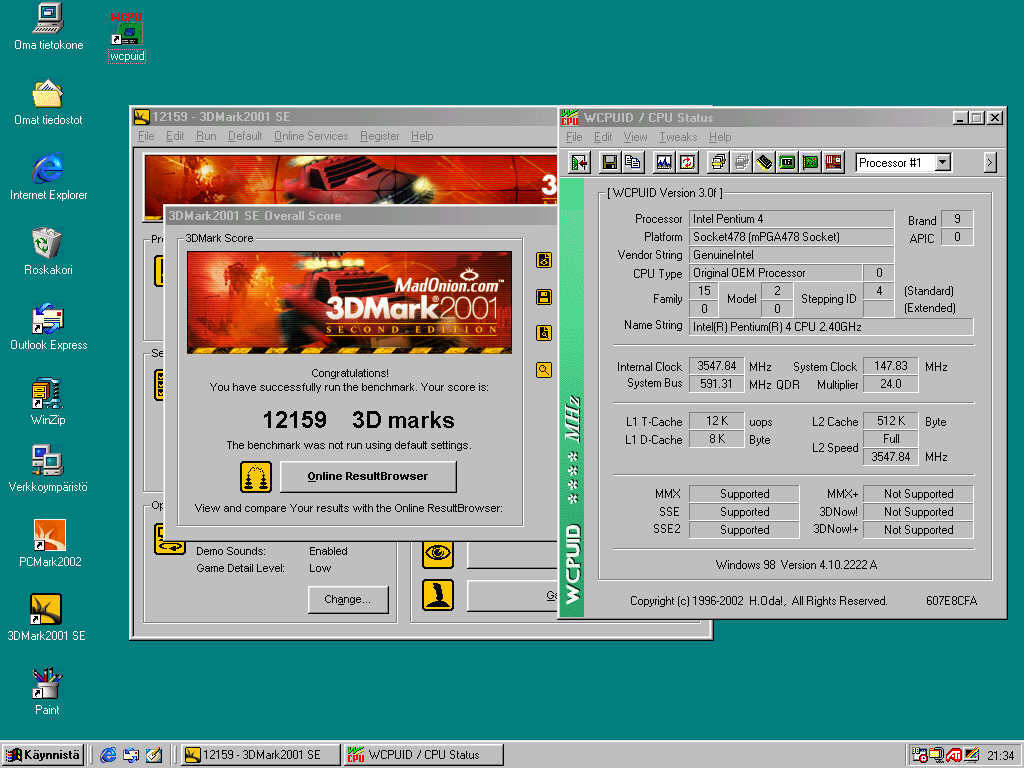Screen dimensions: 1024x768
Task: Launch 3DMark2001 SE desktop shortcut
Action: pos(46,617)
